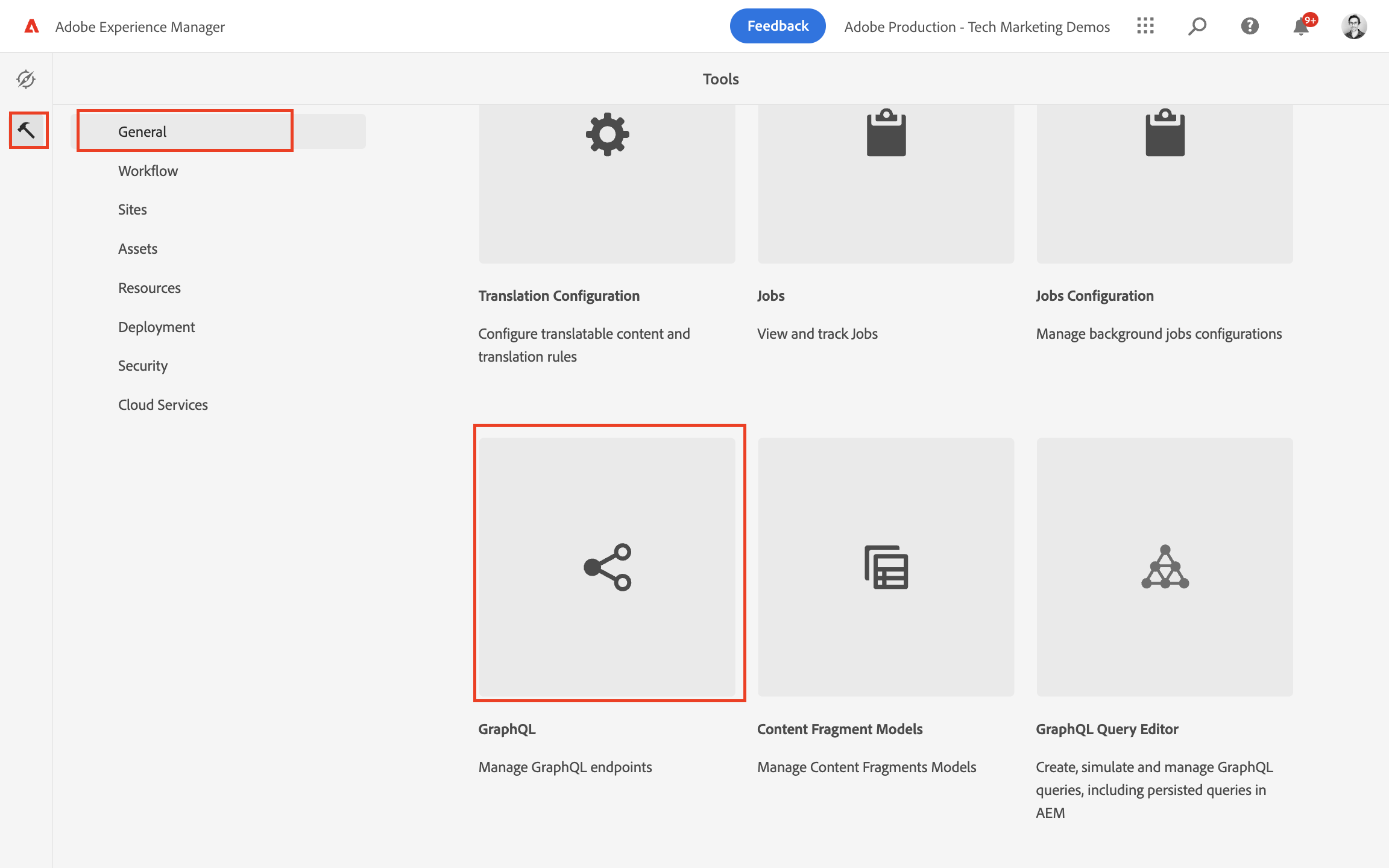The height and width of the screenshot is (868, 1389).
Task: Open the notifications bell icon
Action: point(1301,27)
